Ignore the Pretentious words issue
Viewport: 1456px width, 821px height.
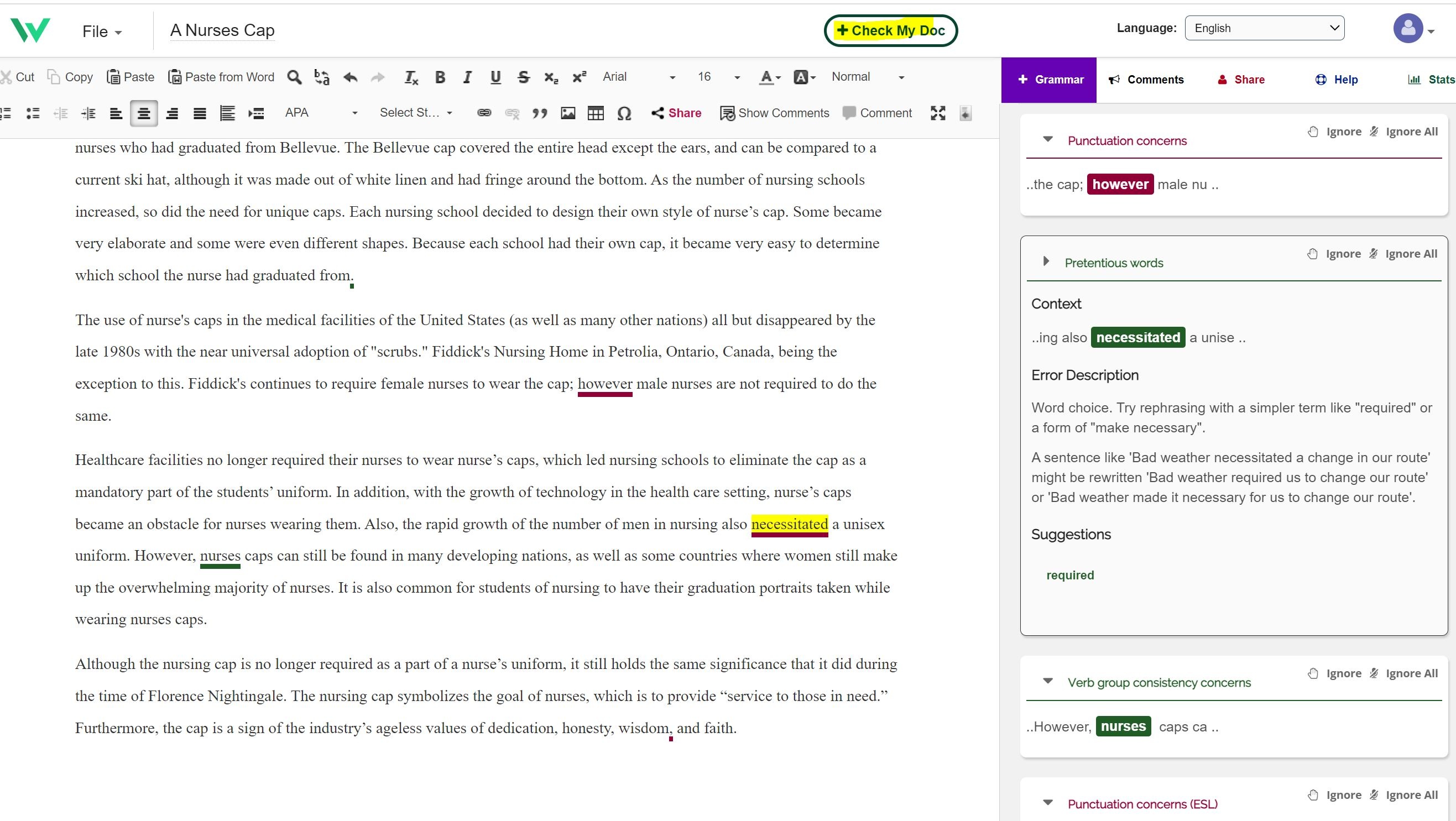click(1334, 254)
